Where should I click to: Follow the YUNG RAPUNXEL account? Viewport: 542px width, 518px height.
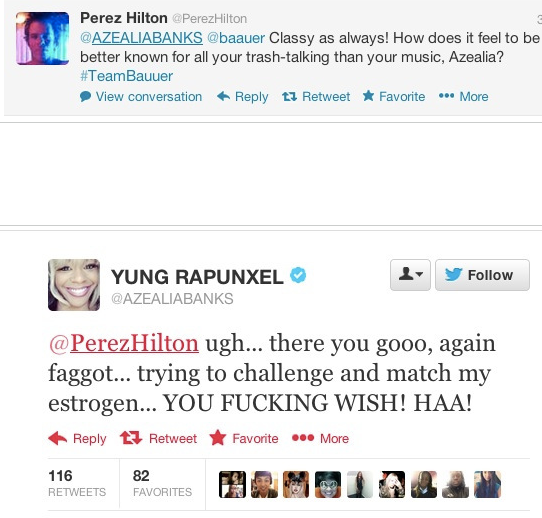click(x=482, y=275)
